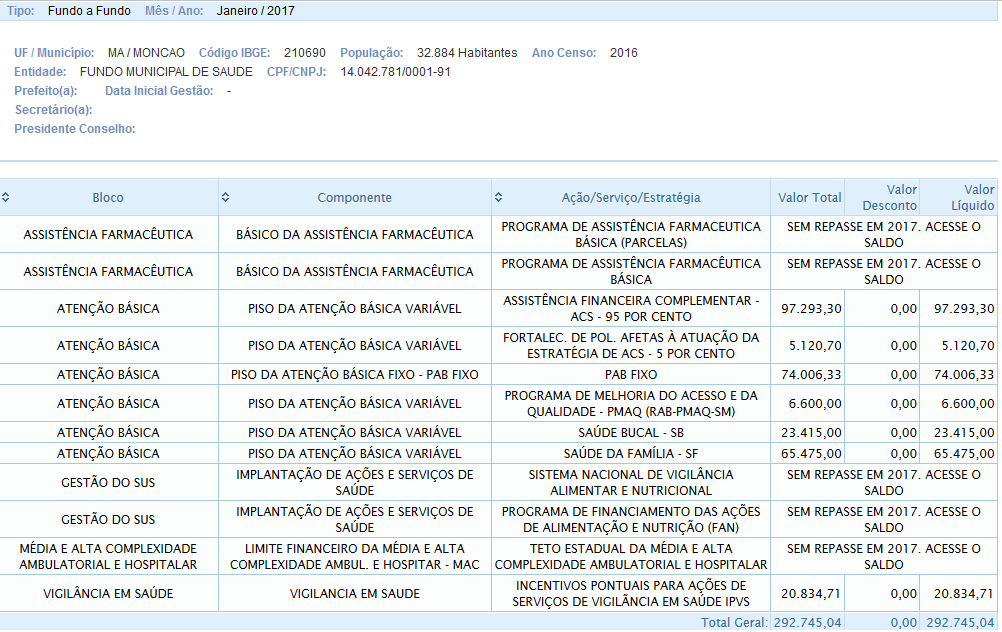Image resolution: width=1002 pixels, height=632 pixels.
Task: Click the Valor Desconto column header
Action: 882,197
